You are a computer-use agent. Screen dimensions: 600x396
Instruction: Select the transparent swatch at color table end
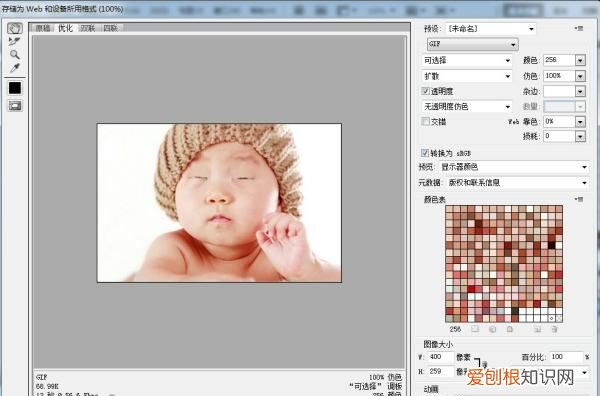pyautogui.click(x=559, y=318)
